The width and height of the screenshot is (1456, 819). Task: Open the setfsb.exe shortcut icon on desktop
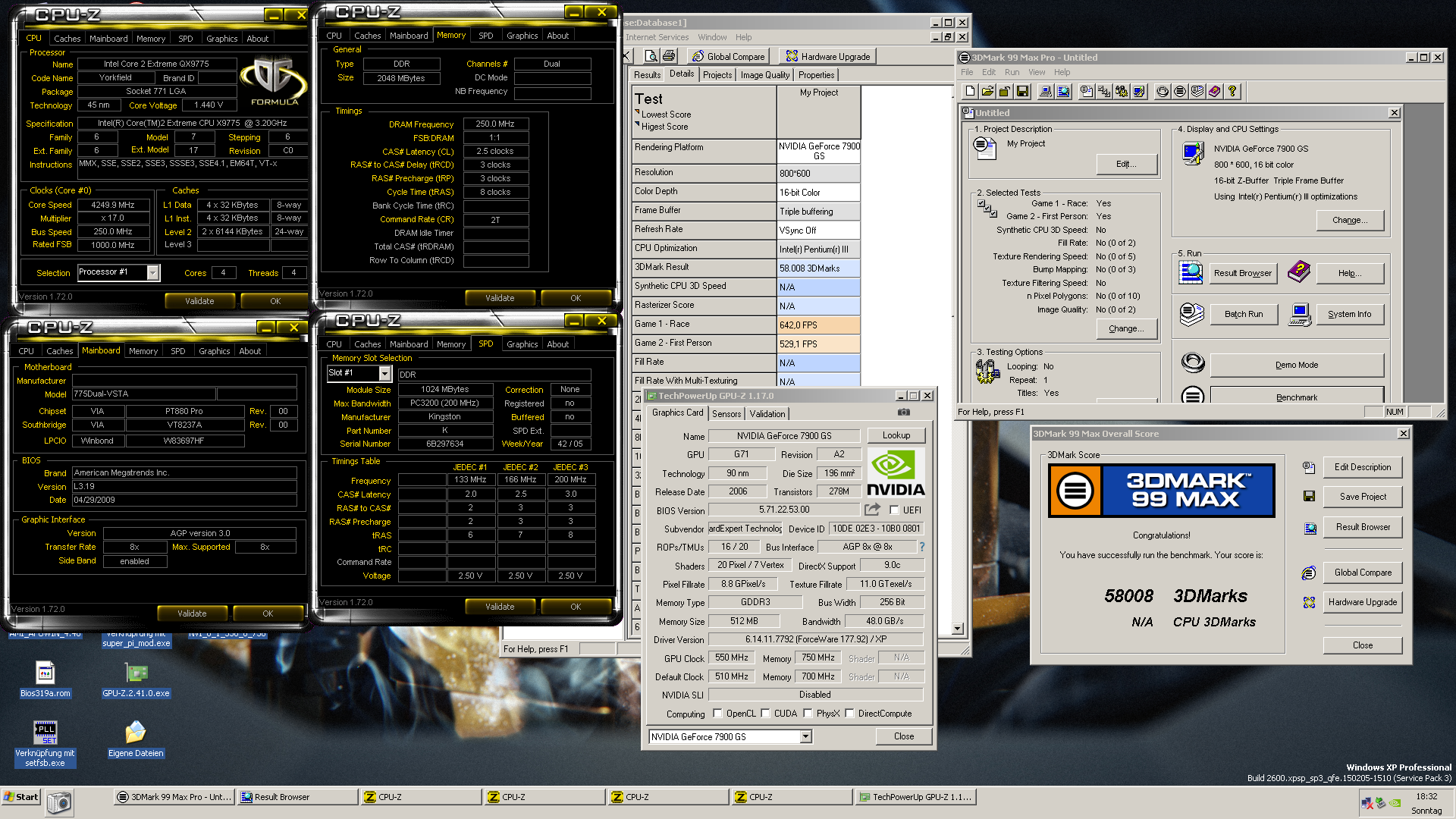tap(45, 744)
